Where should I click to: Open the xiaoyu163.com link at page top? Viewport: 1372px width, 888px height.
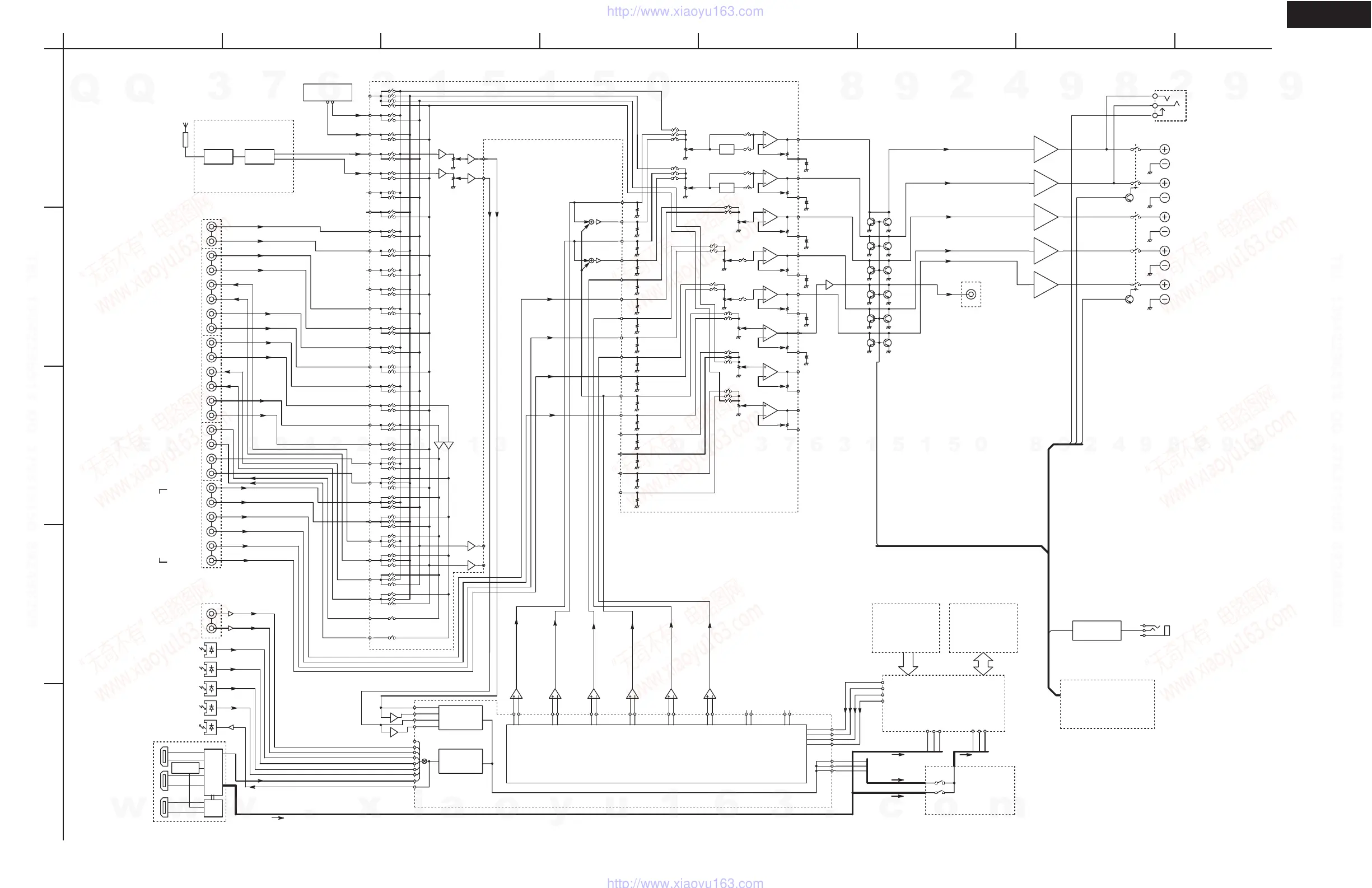pyautogui.click(x=685, y=12)
